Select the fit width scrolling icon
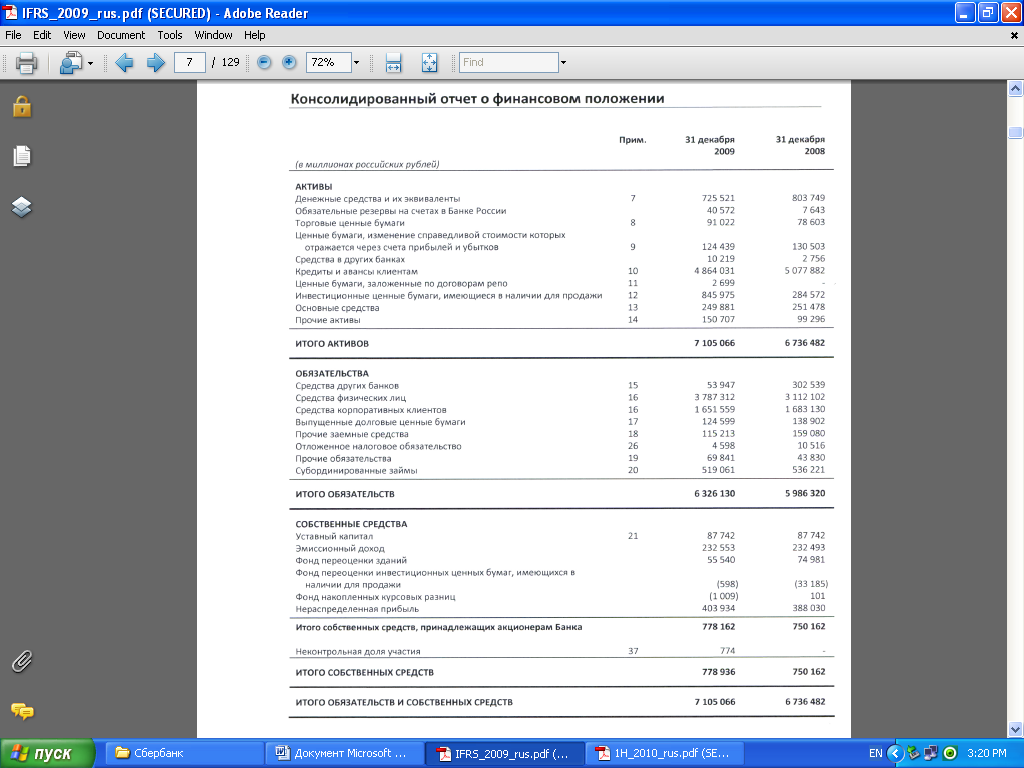 tap(393, 63)
